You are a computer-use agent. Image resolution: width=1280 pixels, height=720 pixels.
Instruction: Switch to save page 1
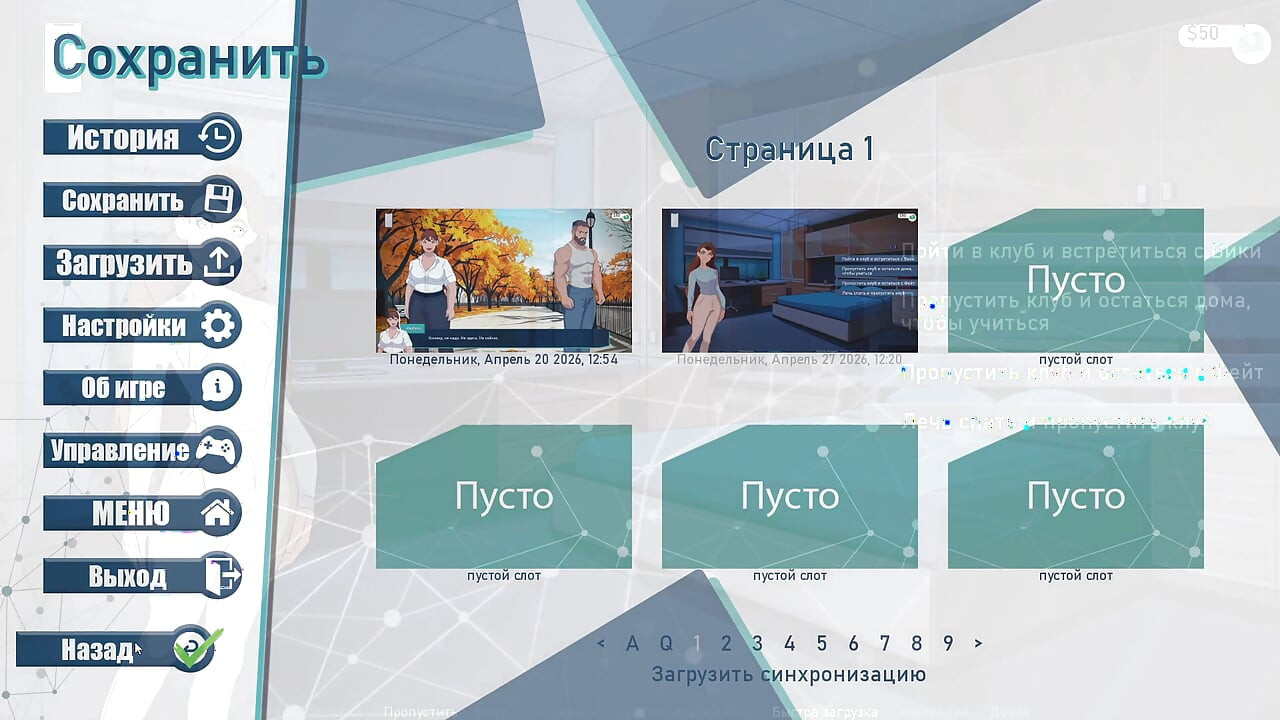click(x=697, y=643)
